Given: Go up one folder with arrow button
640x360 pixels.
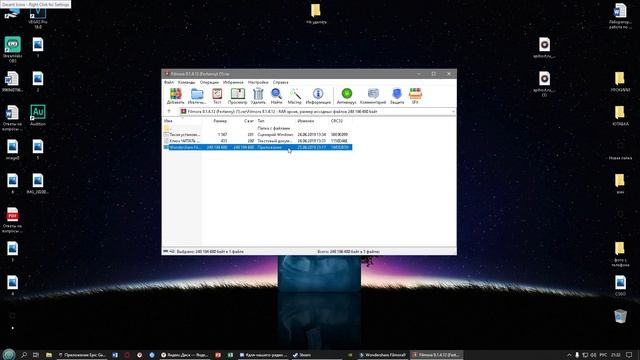Looking at the screenshot, I should 169,111.
